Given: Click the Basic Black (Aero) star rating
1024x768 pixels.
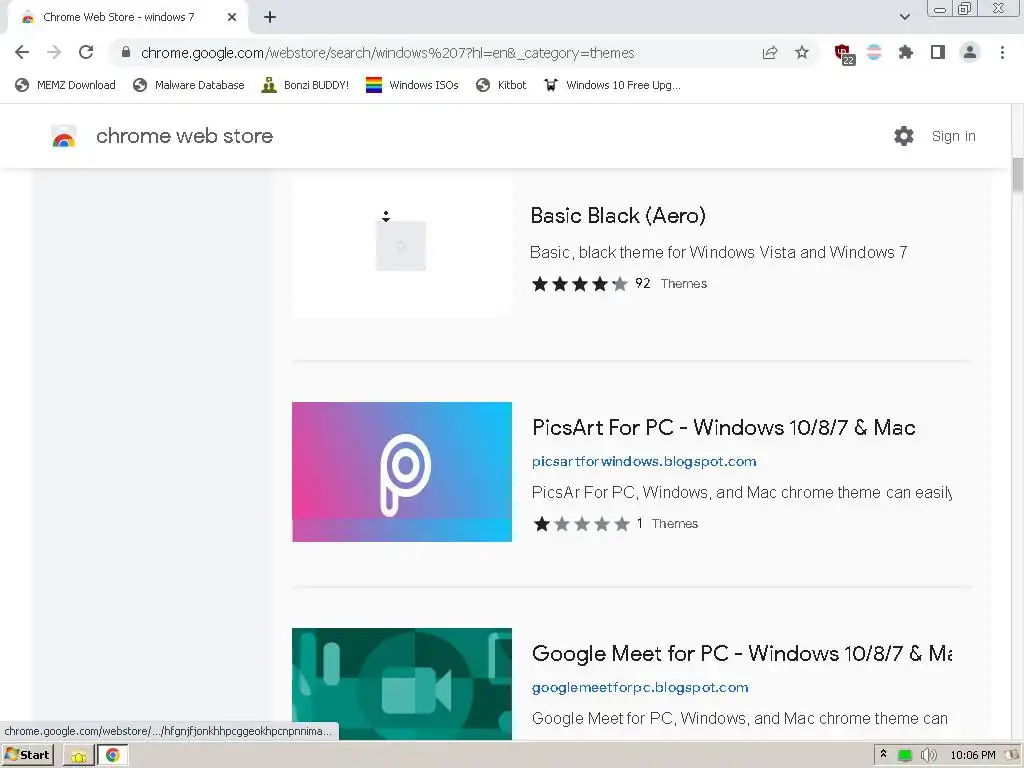Looking at the screenshot, I should (x=580, y=283).
